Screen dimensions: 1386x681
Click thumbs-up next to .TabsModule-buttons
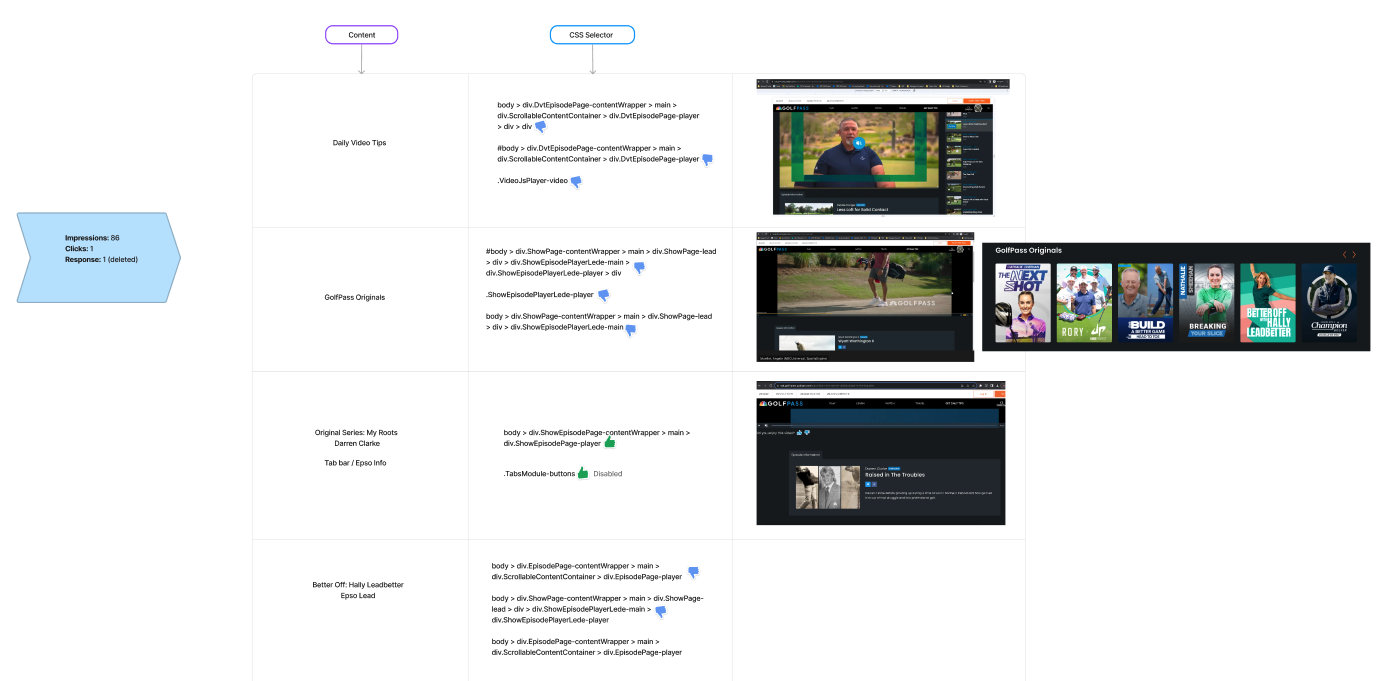pyautogui.click(x=583, y=473)
